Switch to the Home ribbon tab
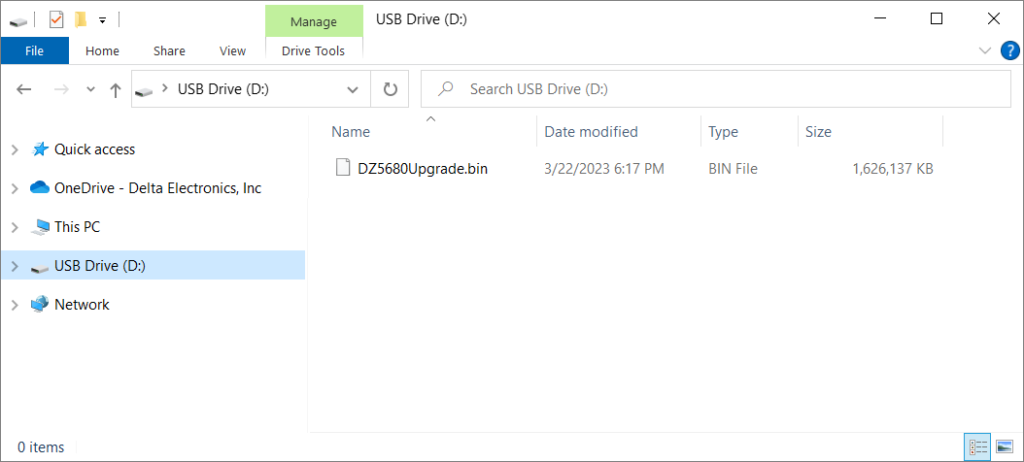The width and height of the screenshot is (1024, 462). 103,50
